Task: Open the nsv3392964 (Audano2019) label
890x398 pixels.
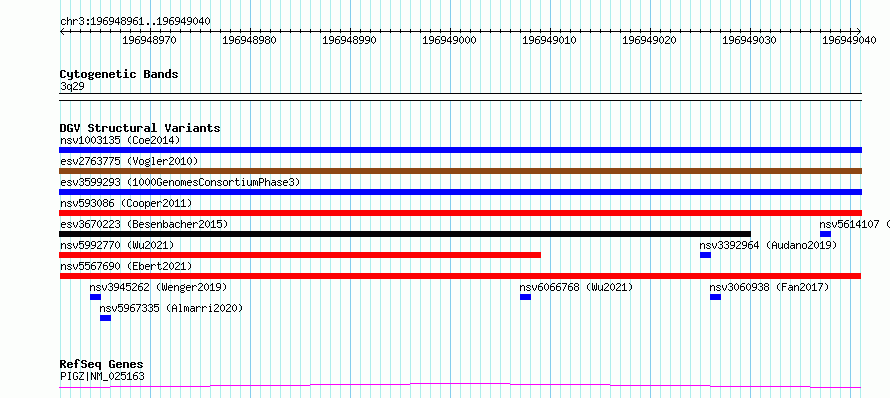Action: [x=768, y=245]
